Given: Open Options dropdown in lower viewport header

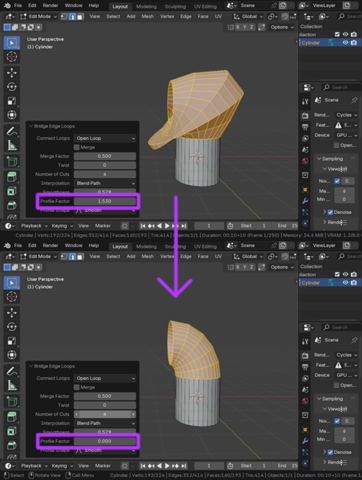Looking at the screenshot, I should click(282, 267).
